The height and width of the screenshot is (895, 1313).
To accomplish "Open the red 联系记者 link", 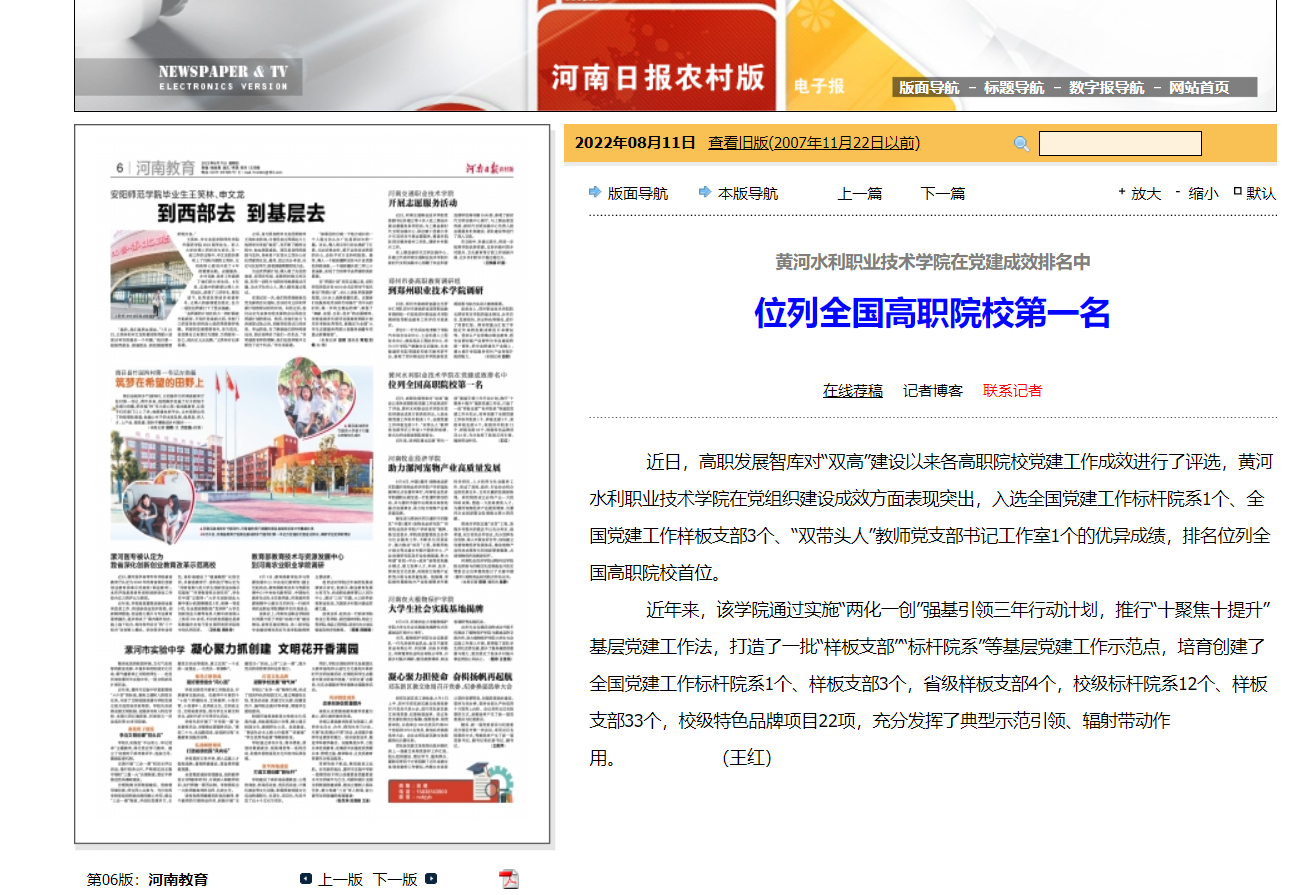I will [x=1012, y=390].
